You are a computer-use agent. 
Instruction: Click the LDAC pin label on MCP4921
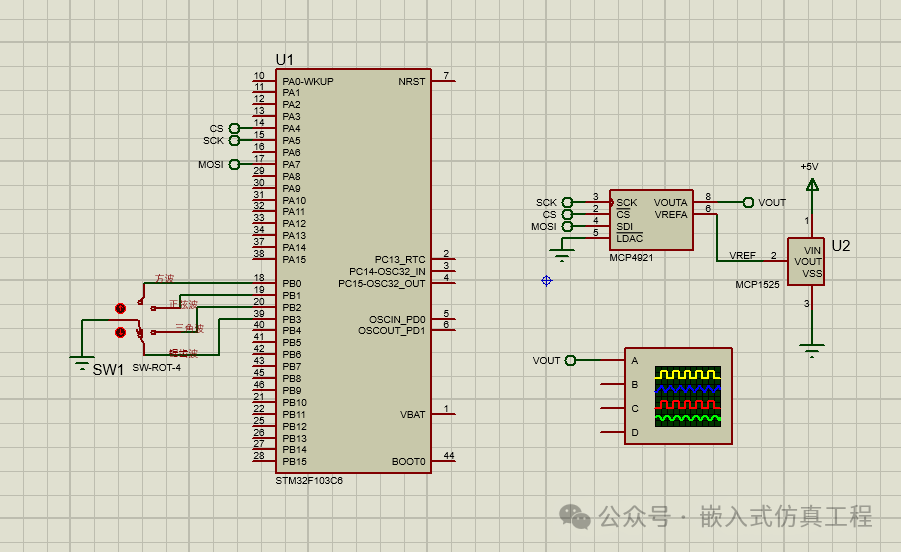click(630, 238)
